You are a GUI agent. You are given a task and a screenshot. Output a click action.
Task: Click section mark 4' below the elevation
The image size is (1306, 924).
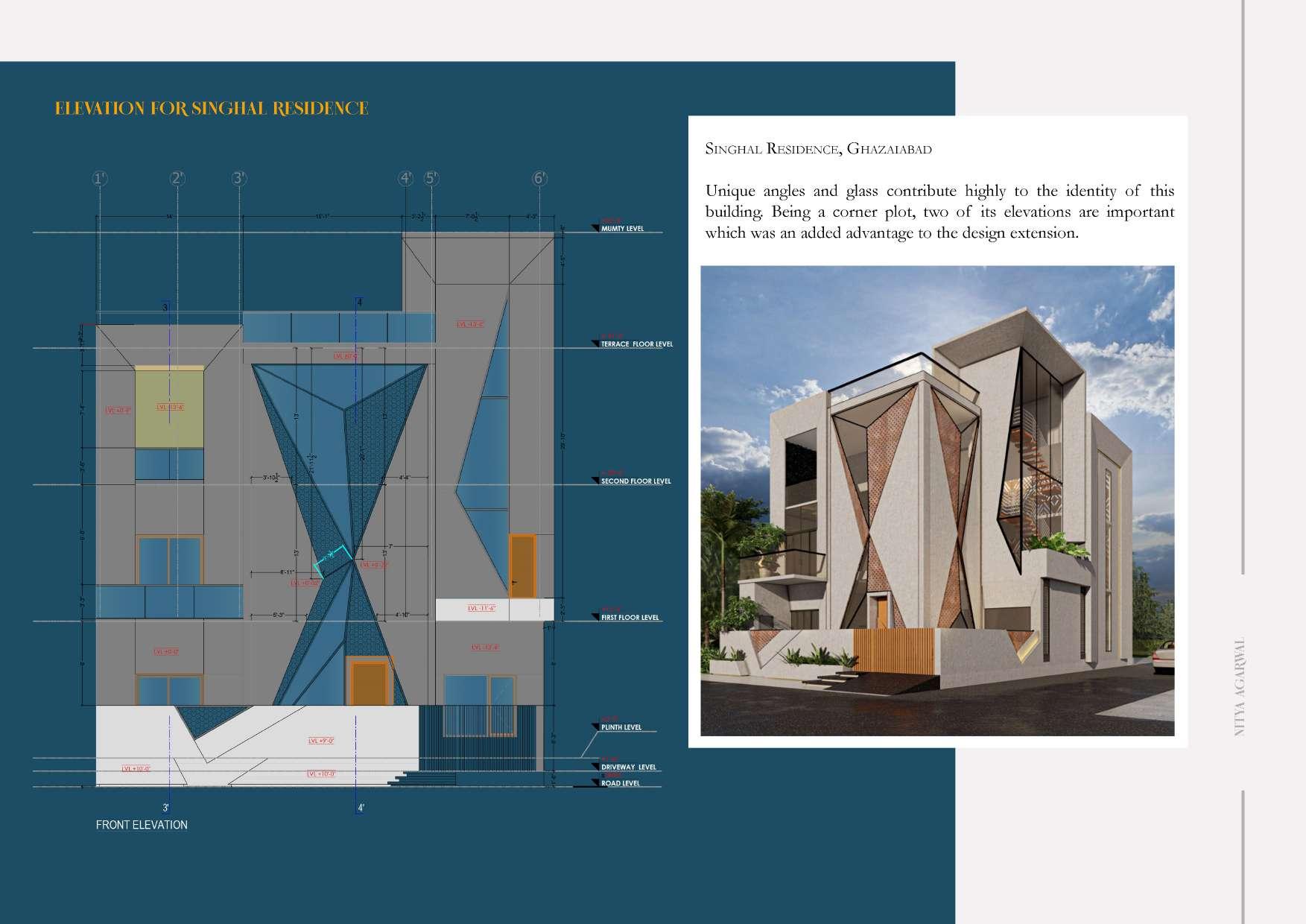point(361,808)
